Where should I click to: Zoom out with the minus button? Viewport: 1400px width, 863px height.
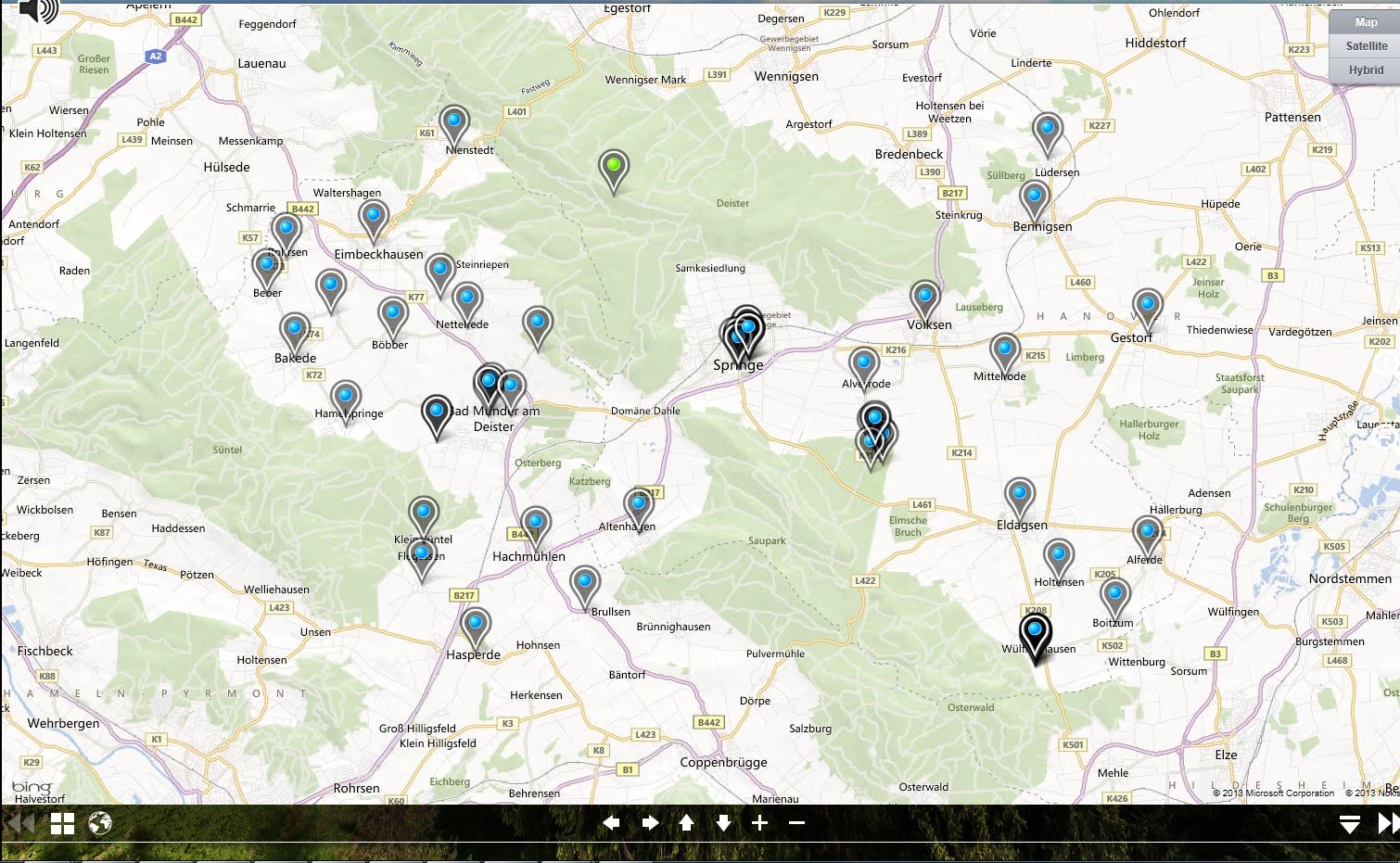coord(796,823)
